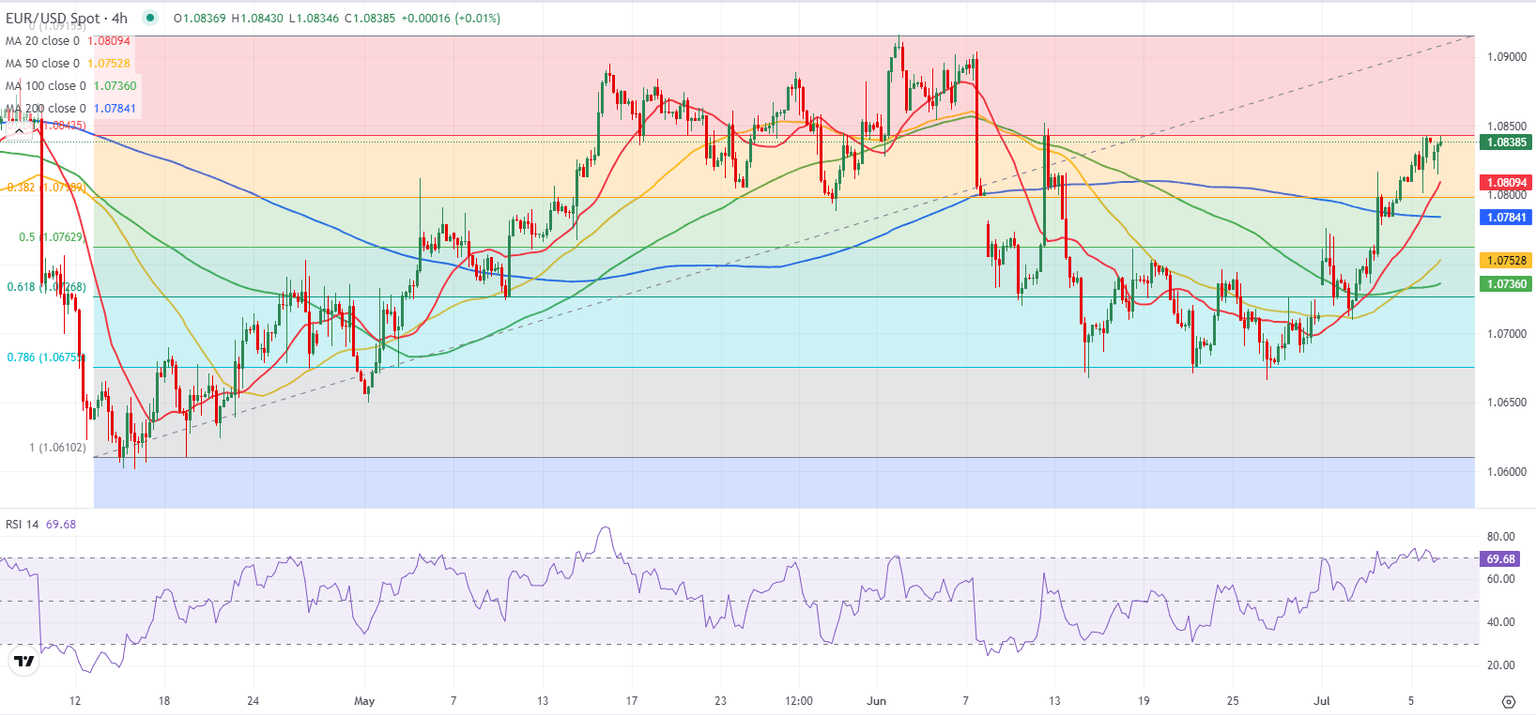Click the TradingView logo badge
Viewport: 1536px width, 715px height.
pyautogui.click(x=22, y=661)
